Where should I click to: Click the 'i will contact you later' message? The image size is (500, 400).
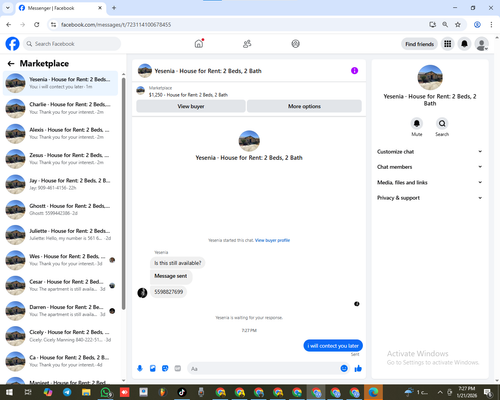click(333, 346)
